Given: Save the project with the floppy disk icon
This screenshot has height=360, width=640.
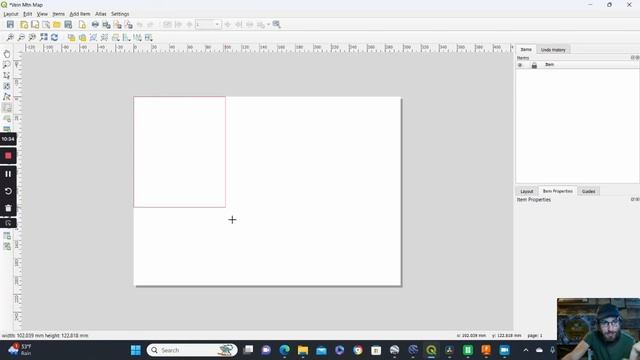Looking at the screenshot, I should pyautogui.click(x=10, y=24).
